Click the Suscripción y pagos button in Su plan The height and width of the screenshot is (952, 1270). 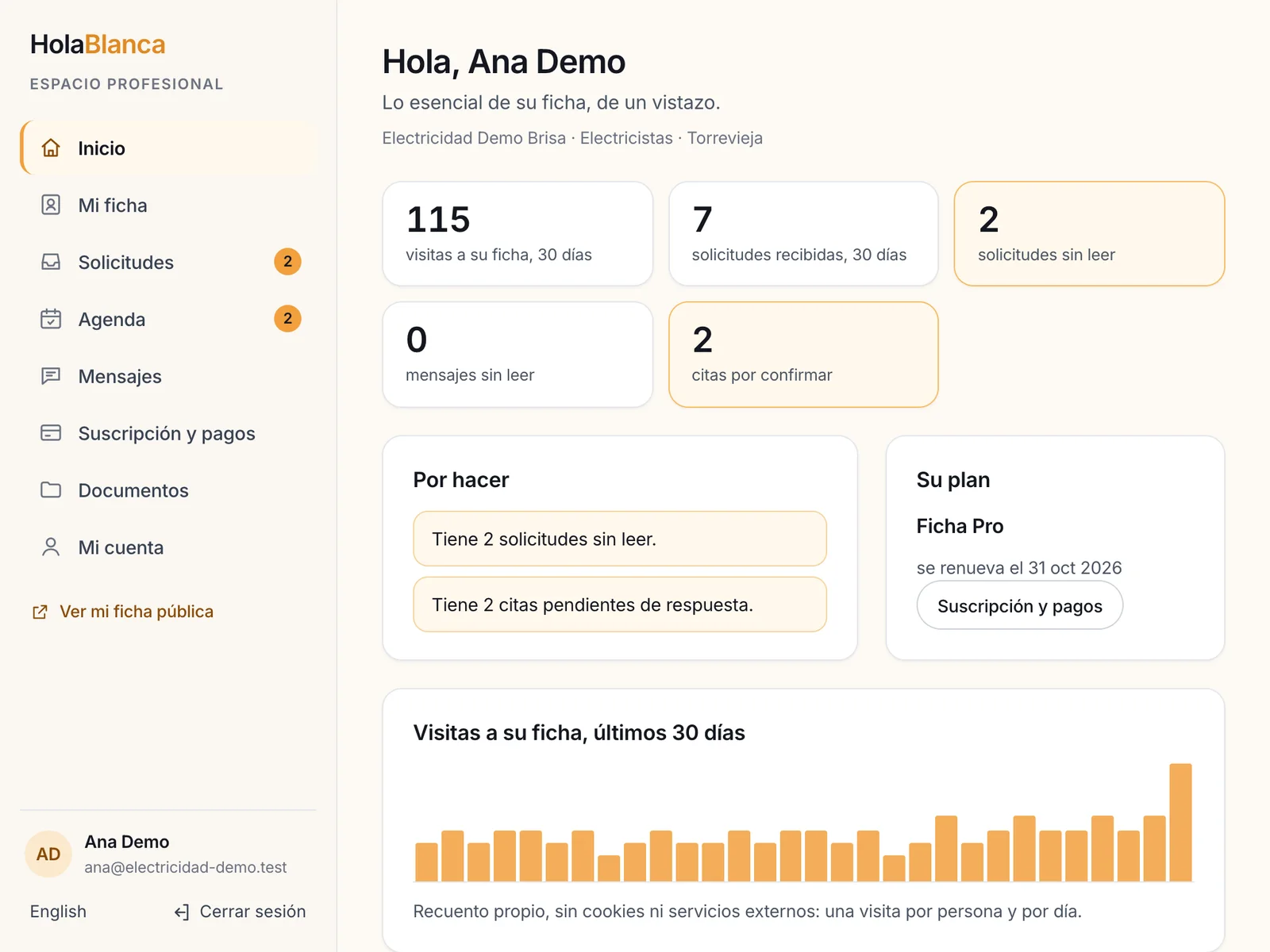point(1019,605)
